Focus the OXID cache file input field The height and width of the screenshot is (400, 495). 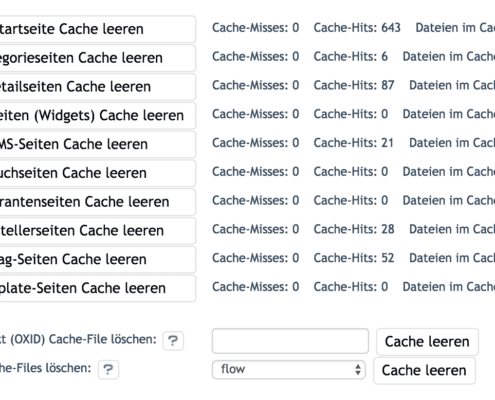[290, 341]
